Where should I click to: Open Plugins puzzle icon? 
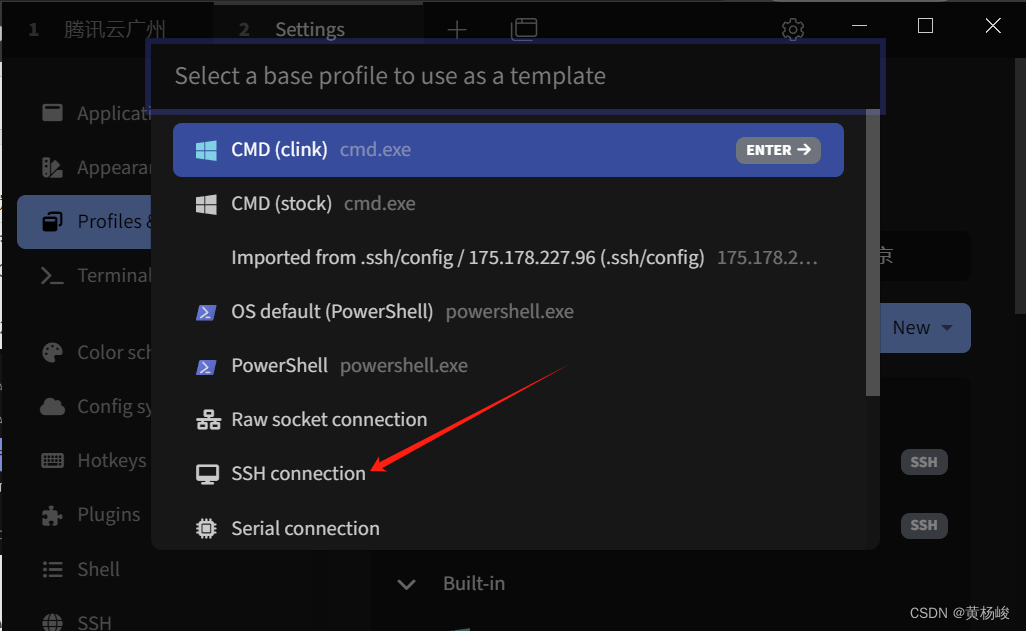coord(52,515)
